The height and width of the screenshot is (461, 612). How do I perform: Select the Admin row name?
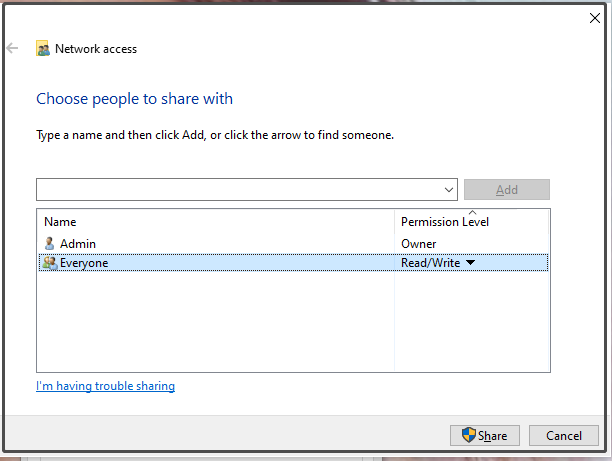(78, 244)
